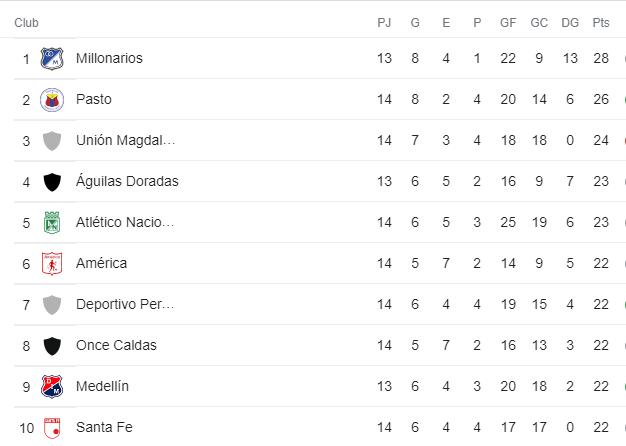Click the black shield next to Águilas Doradas
The image size is (626, 446).
click(x=52, y=182)
